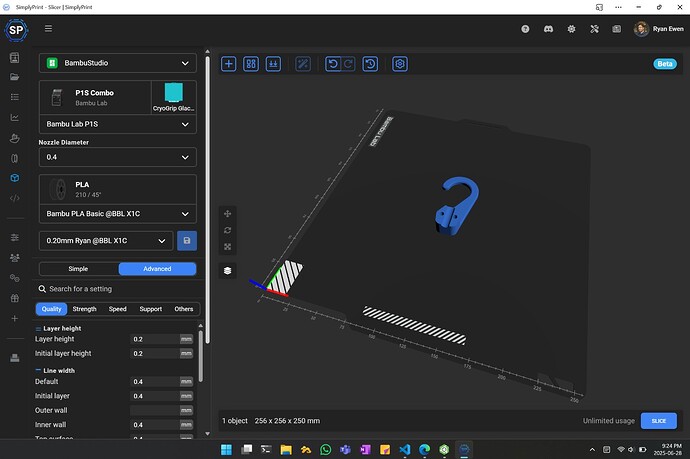Select the Strength settings tab
This screenshot has height=459, width=690.
[x=84, y=309]
